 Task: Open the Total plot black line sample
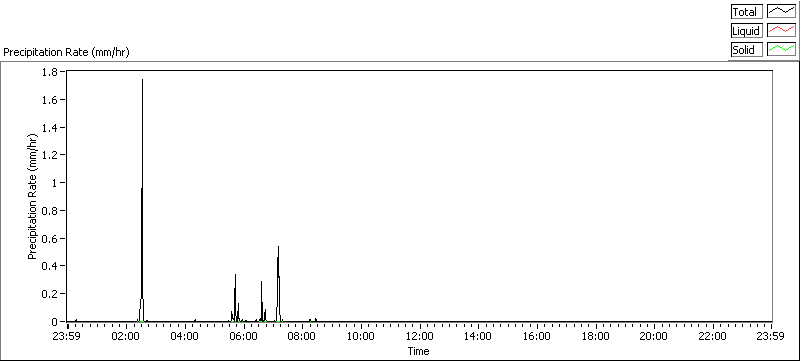pyautogui.click(x=781, y=12)
